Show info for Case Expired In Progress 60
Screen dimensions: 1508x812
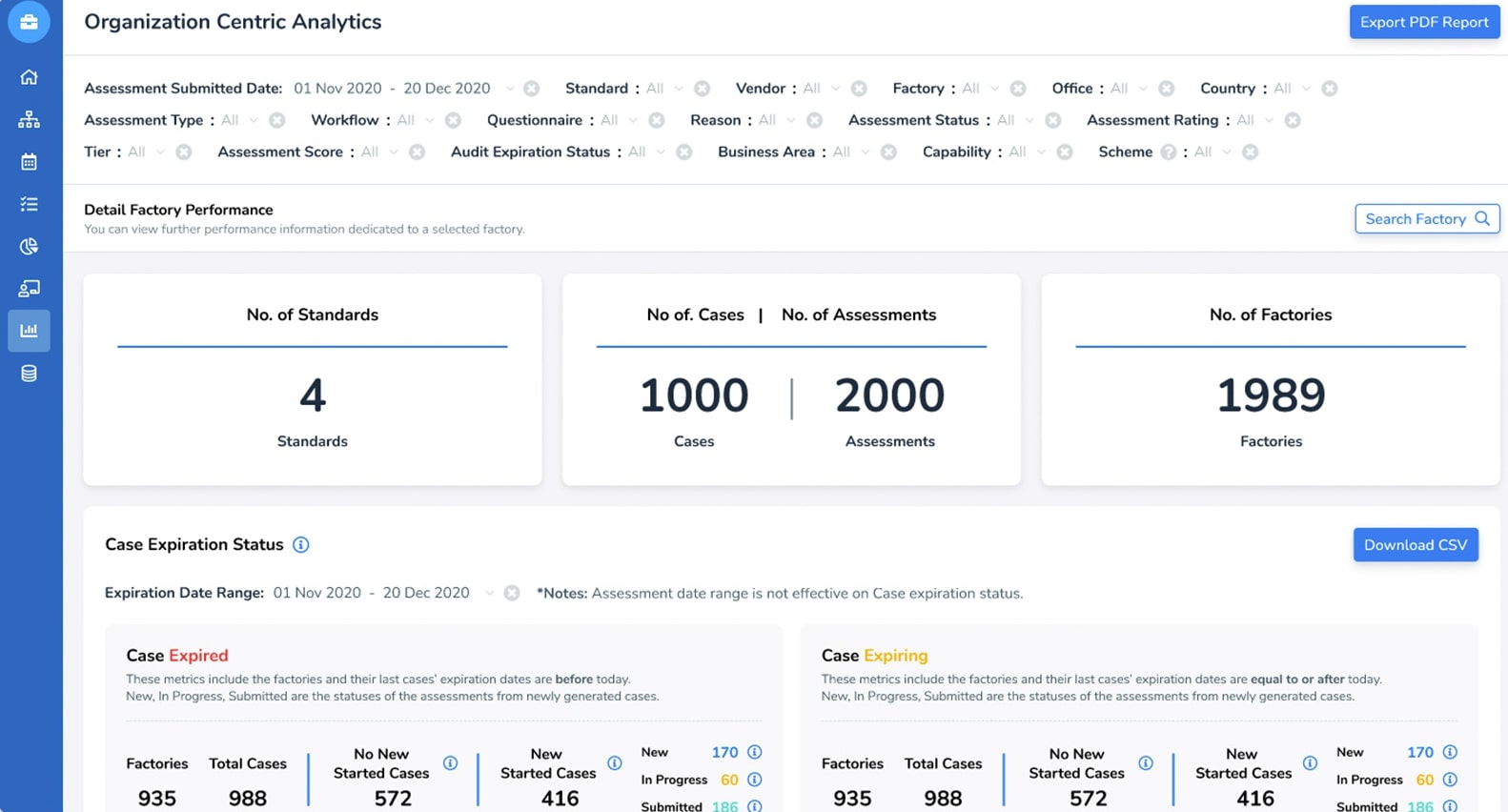point(755,780)
